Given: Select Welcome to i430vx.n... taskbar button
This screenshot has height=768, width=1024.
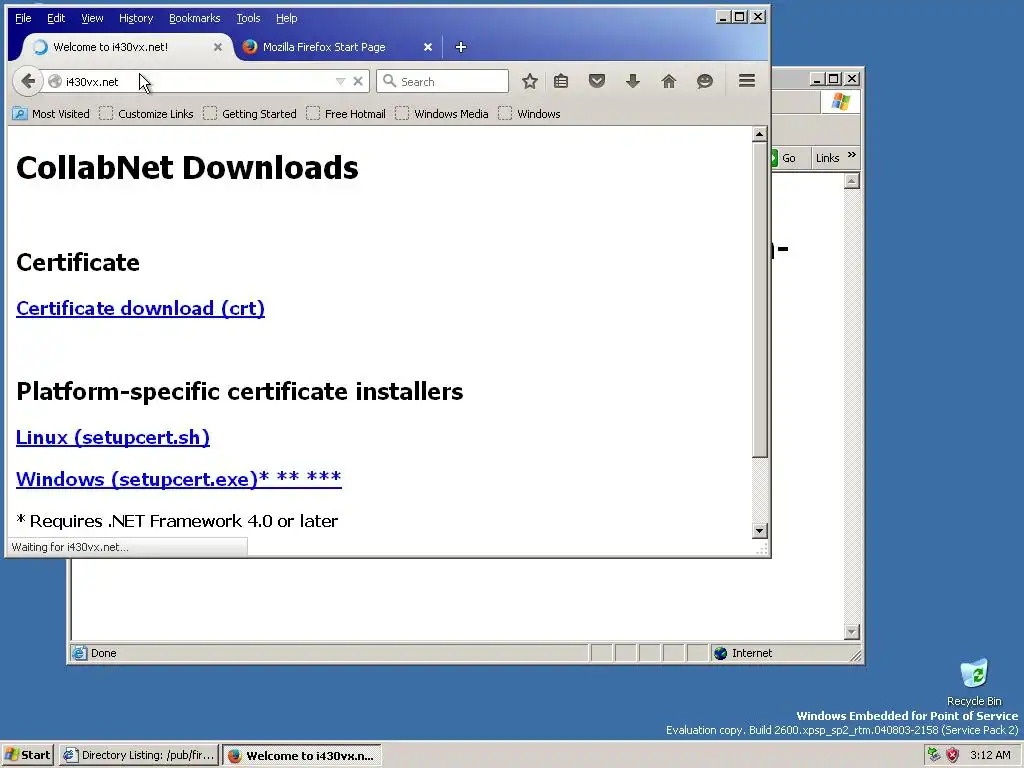Looking at the screenshot, I should click(302, 756).
